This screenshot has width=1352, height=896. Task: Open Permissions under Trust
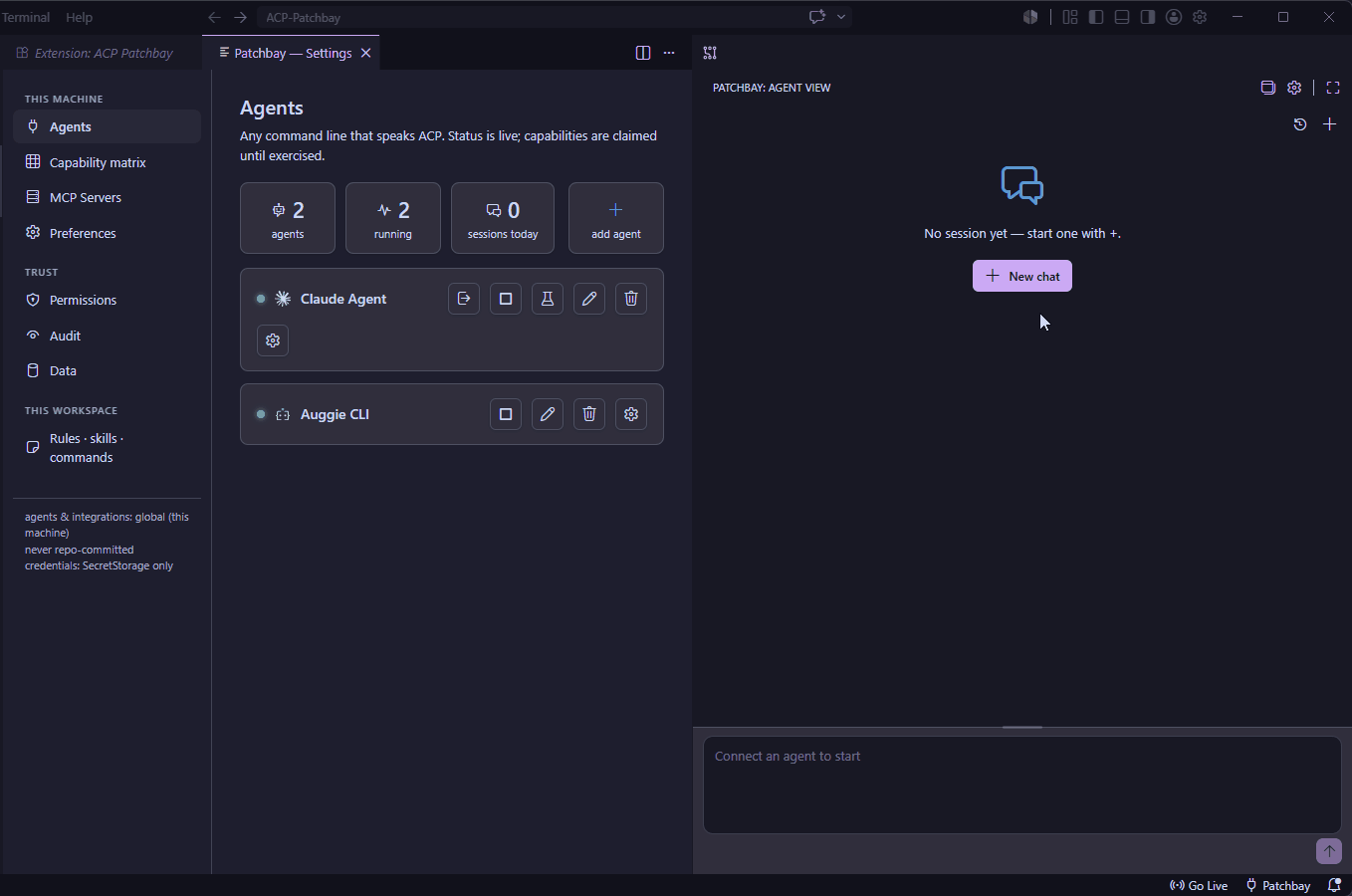[107, 300]
